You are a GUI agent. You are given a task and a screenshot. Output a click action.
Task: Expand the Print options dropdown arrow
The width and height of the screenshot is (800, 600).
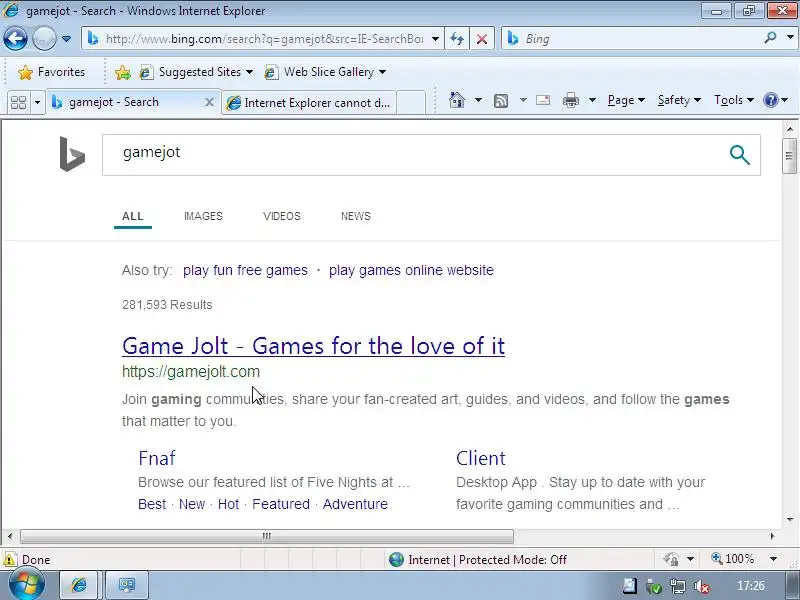(x=592, y=100)
